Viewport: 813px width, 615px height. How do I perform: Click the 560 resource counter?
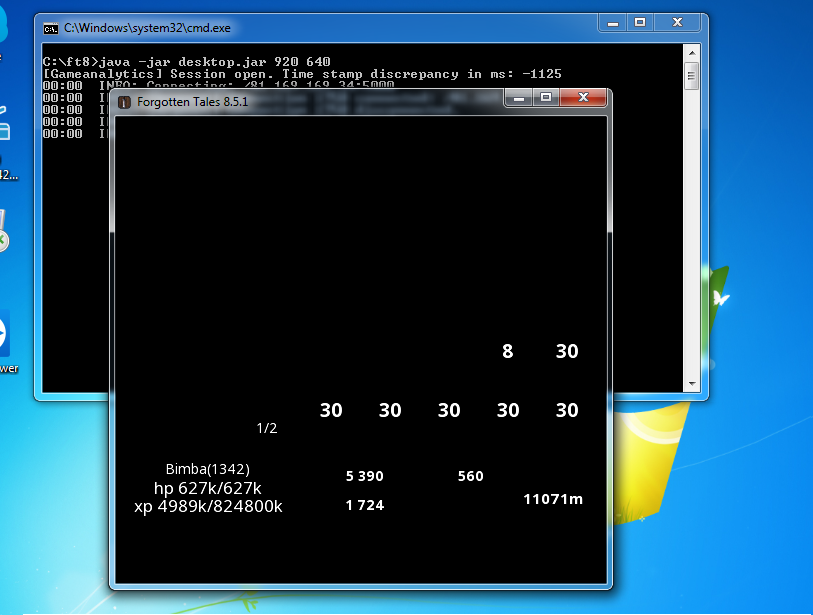pos(470,476)
